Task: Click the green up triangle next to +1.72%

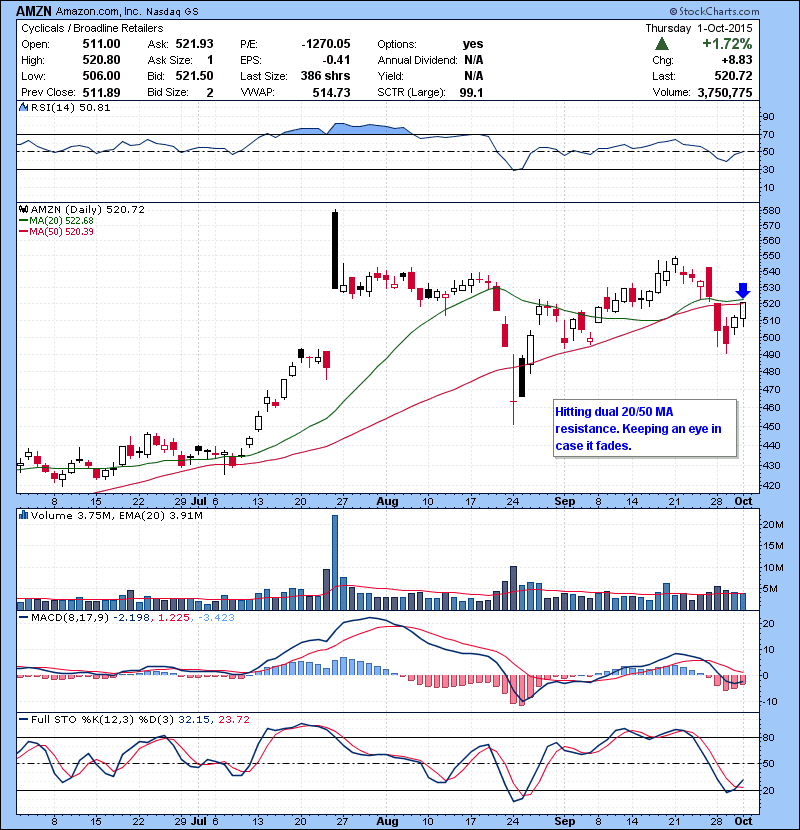Action: pos(661,44)
